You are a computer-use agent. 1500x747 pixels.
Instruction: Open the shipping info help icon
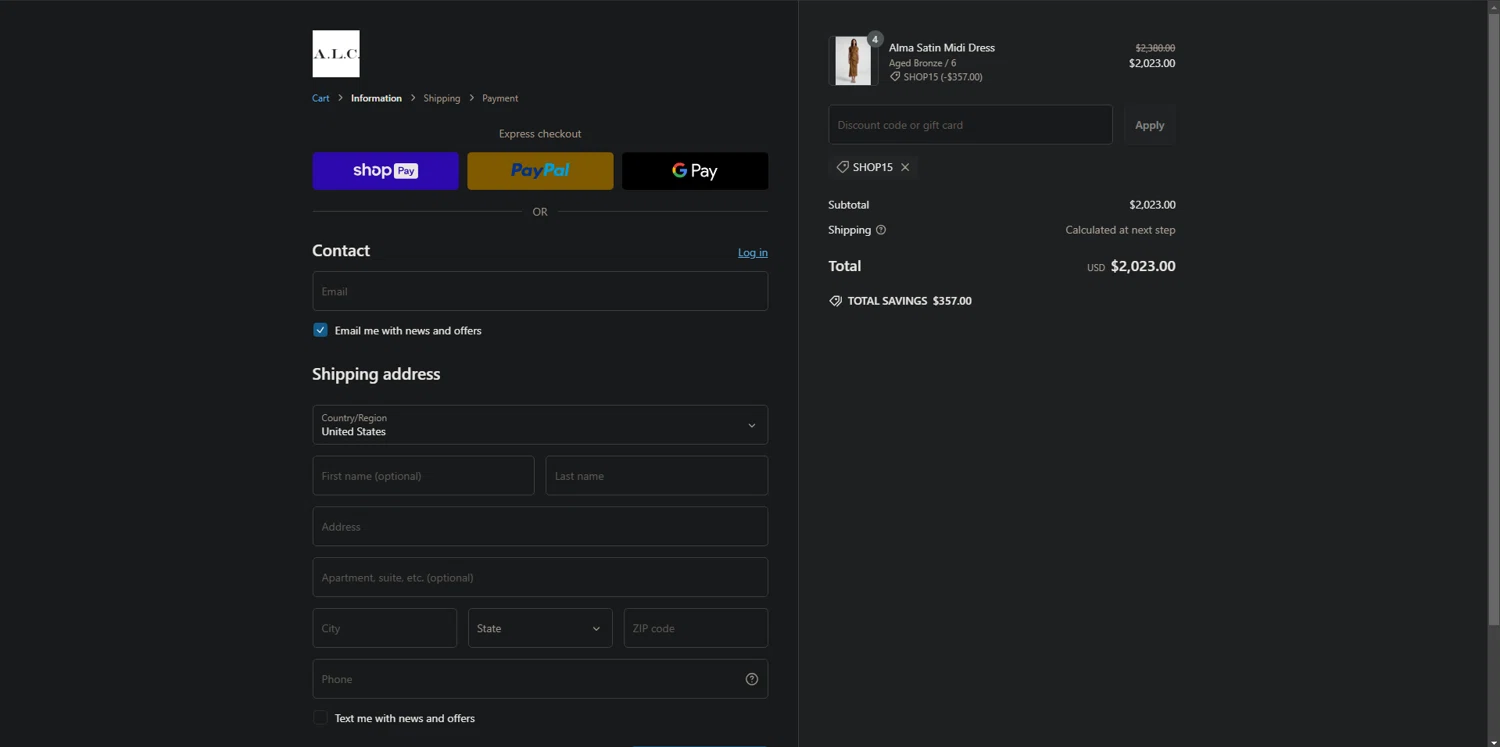[881, 230]
